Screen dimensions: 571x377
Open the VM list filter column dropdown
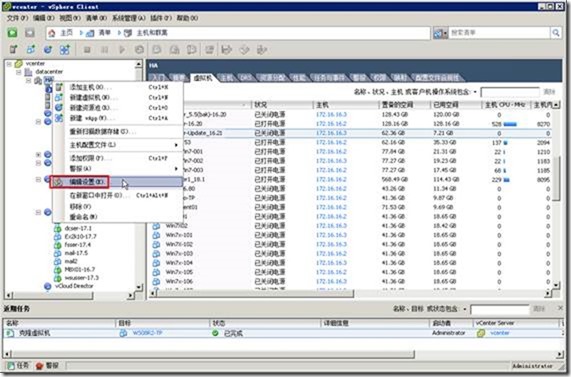(x=475, y=92)
